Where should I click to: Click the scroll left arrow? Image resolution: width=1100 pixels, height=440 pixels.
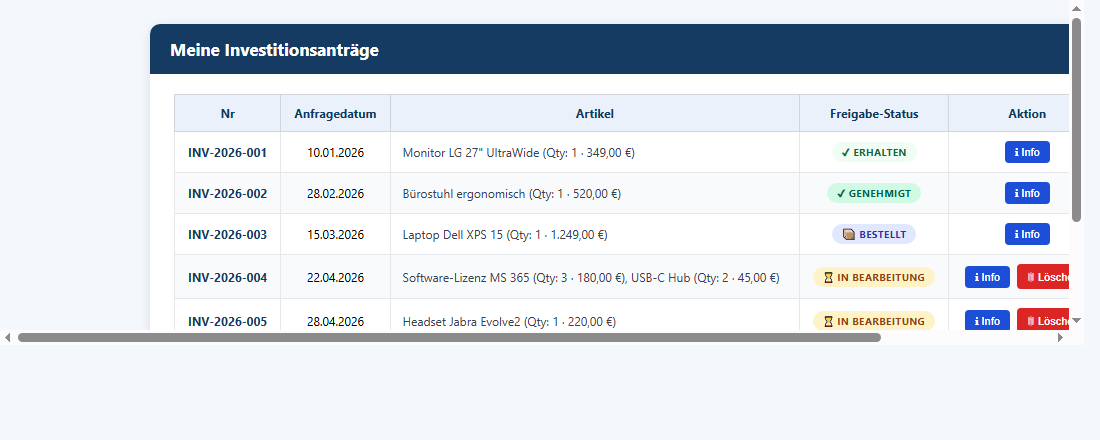(8, 338)
